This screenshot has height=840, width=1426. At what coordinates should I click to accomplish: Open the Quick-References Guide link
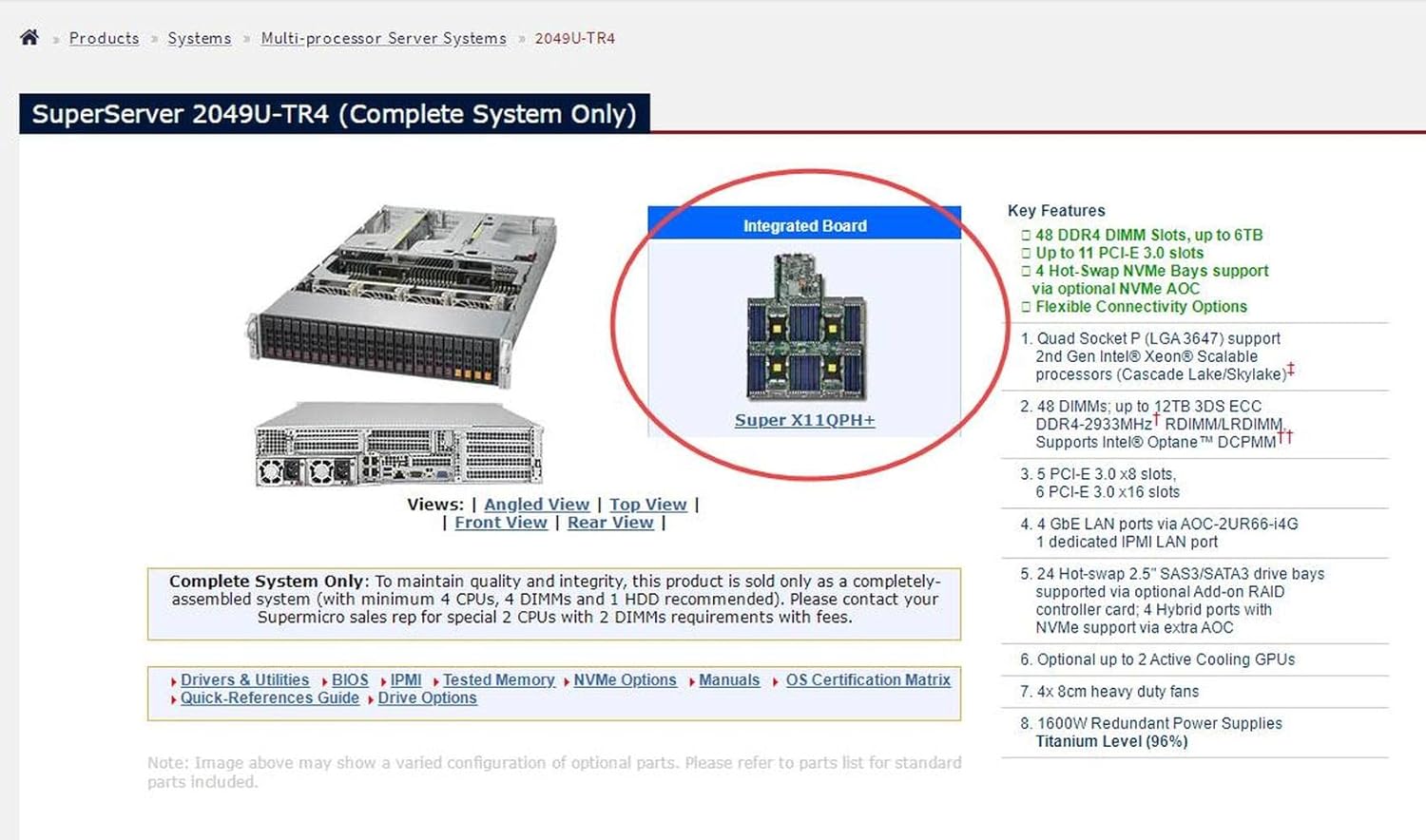[x=270, y=698]
